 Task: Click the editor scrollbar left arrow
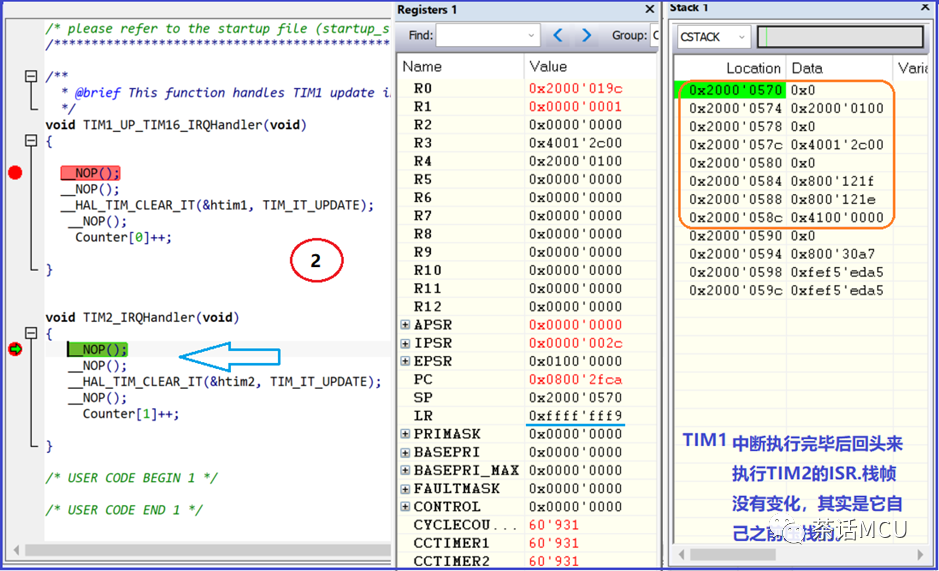click(x=16, y=550)
